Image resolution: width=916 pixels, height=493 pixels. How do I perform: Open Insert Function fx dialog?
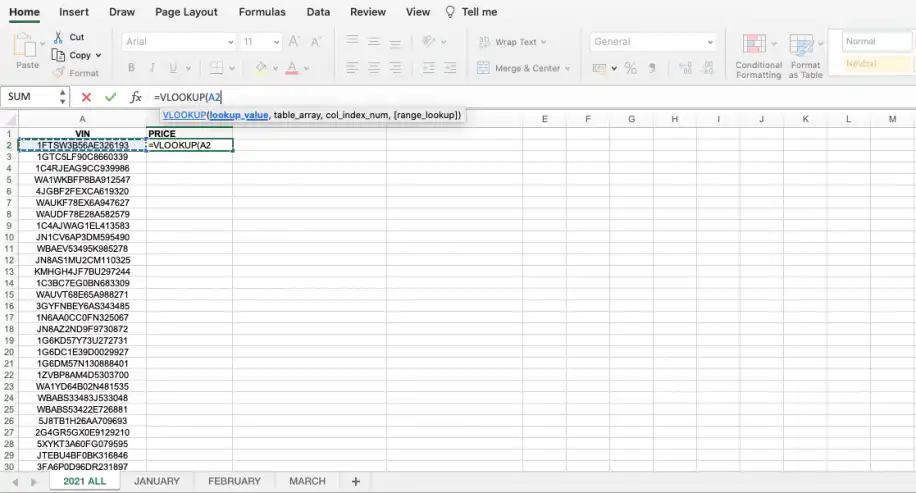coord(136,97)
